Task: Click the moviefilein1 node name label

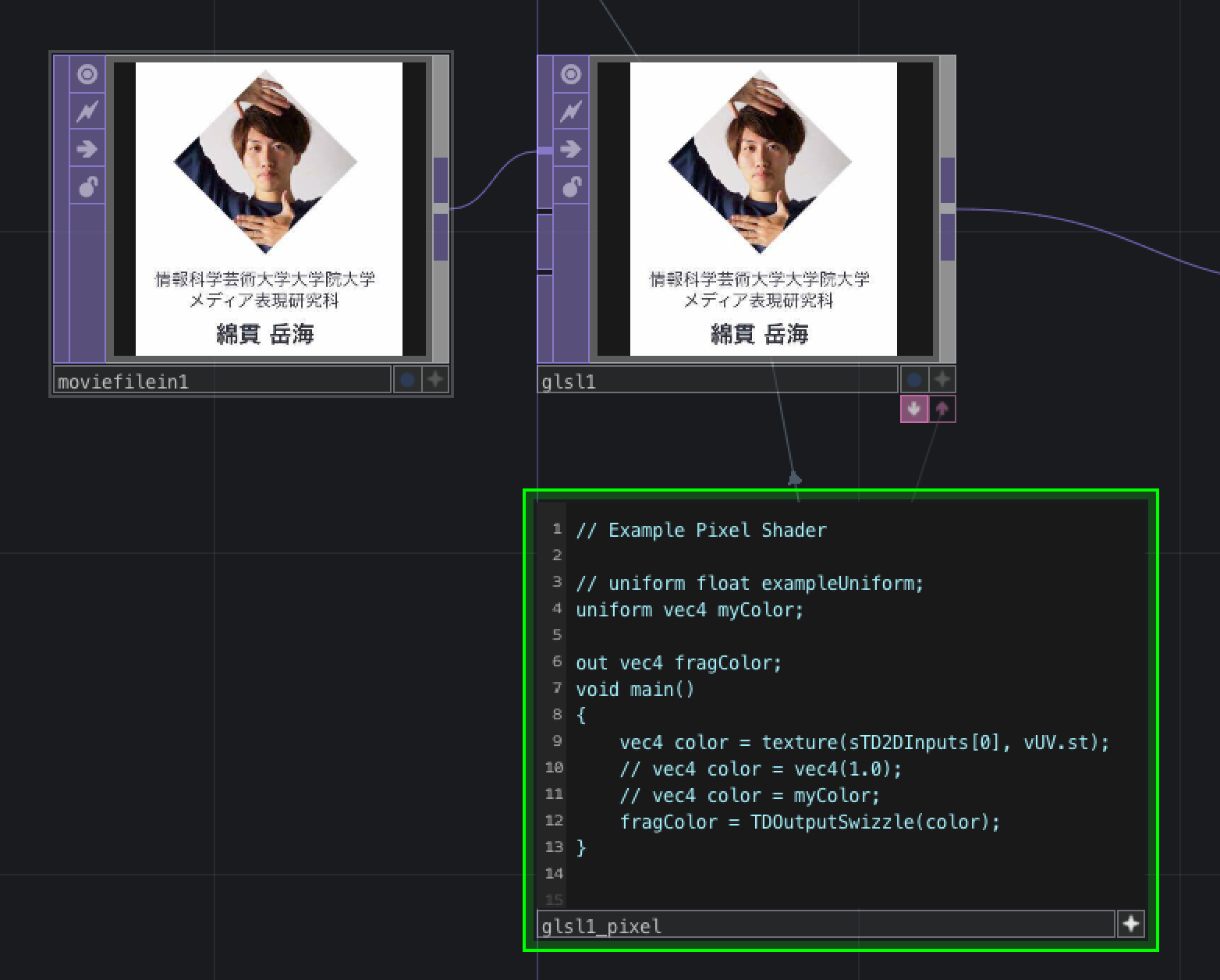Action: coord(125,381)
